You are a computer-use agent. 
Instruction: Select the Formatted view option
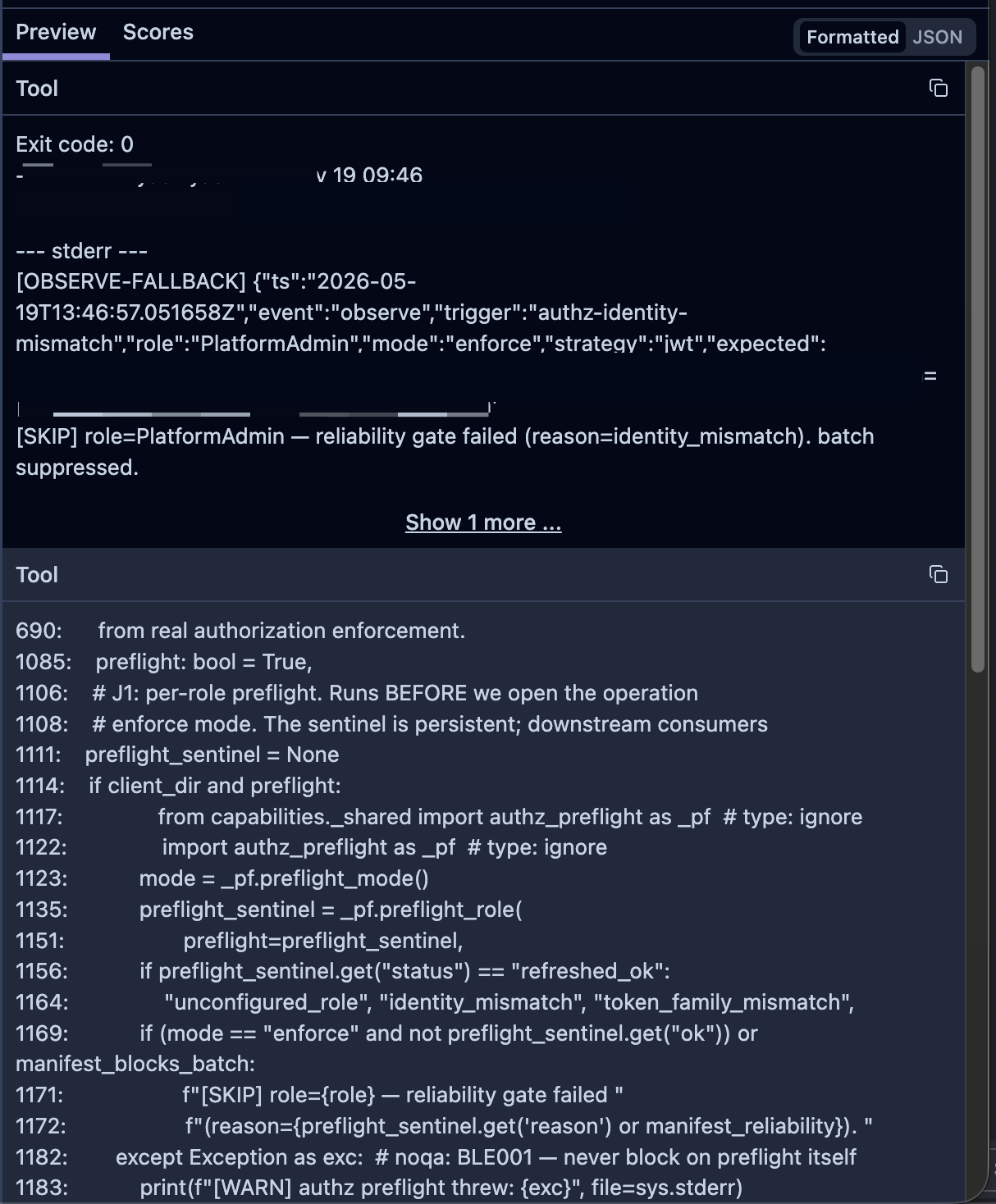click(x=852, y=37)
